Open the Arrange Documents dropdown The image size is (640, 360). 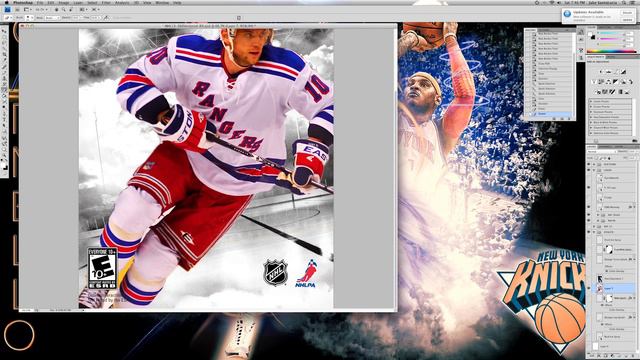(x=84, y=9)
